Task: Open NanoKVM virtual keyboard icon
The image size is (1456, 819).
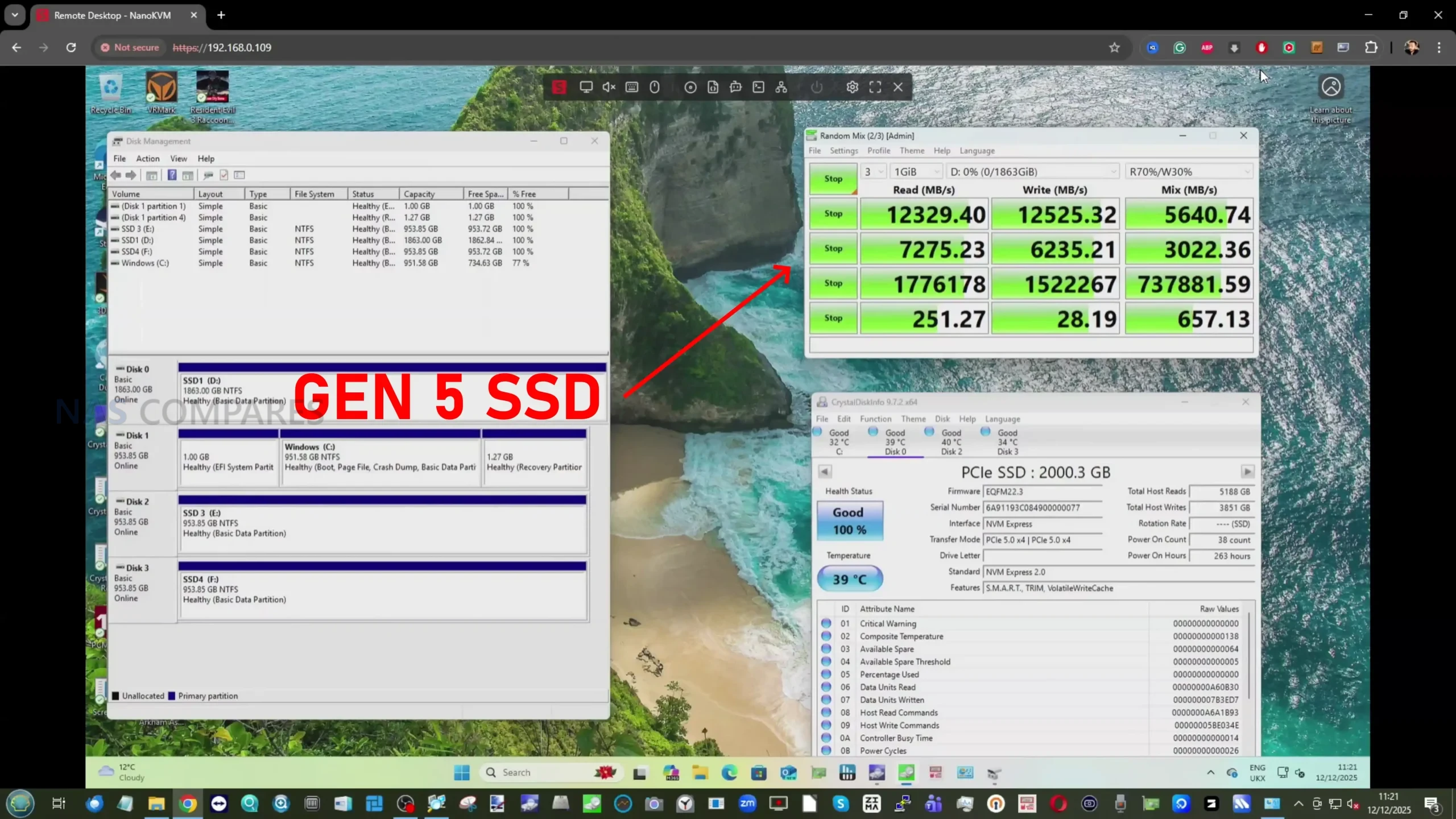Action: click(x=632, y=87)
